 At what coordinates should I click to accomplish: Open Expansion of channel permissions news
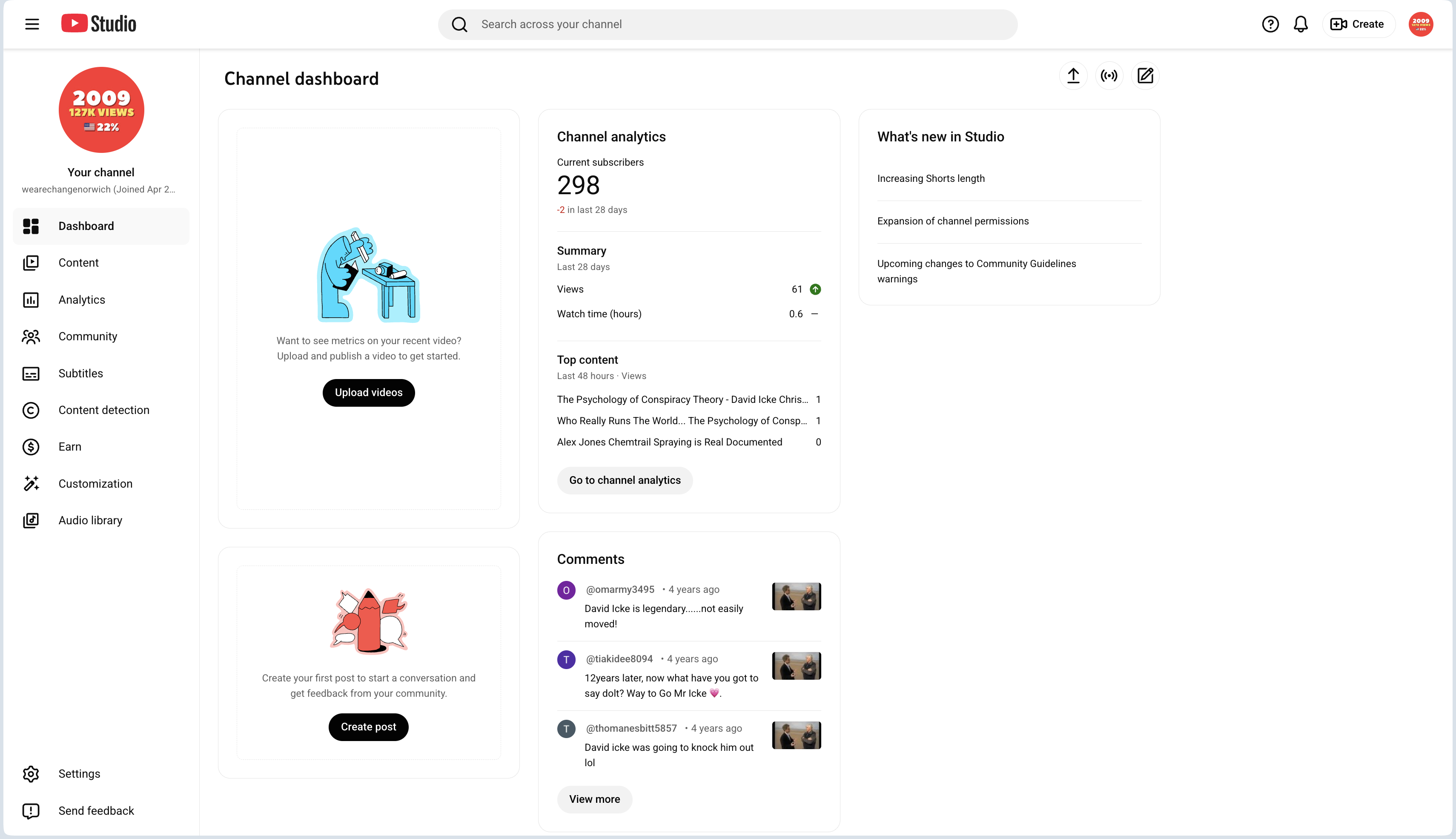click(x=953, y=221)
